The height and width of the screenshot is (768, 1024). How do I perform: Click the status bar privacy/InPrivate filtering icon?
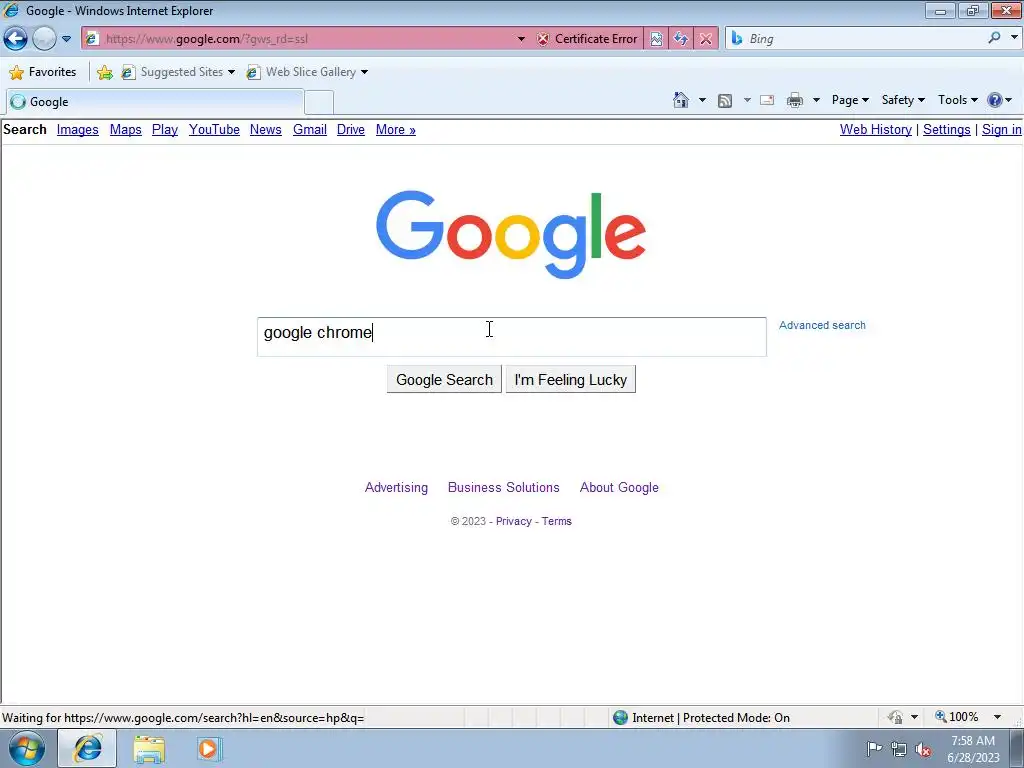click(x=895, y=717)
